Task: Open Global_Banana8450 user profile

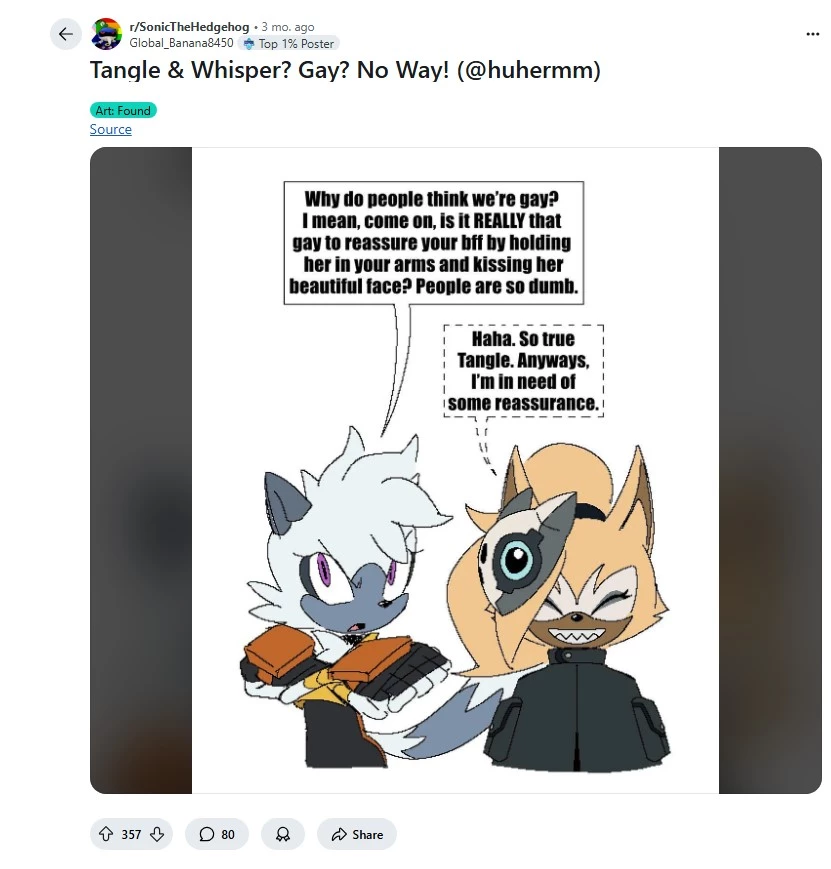Action: (181, 43)
